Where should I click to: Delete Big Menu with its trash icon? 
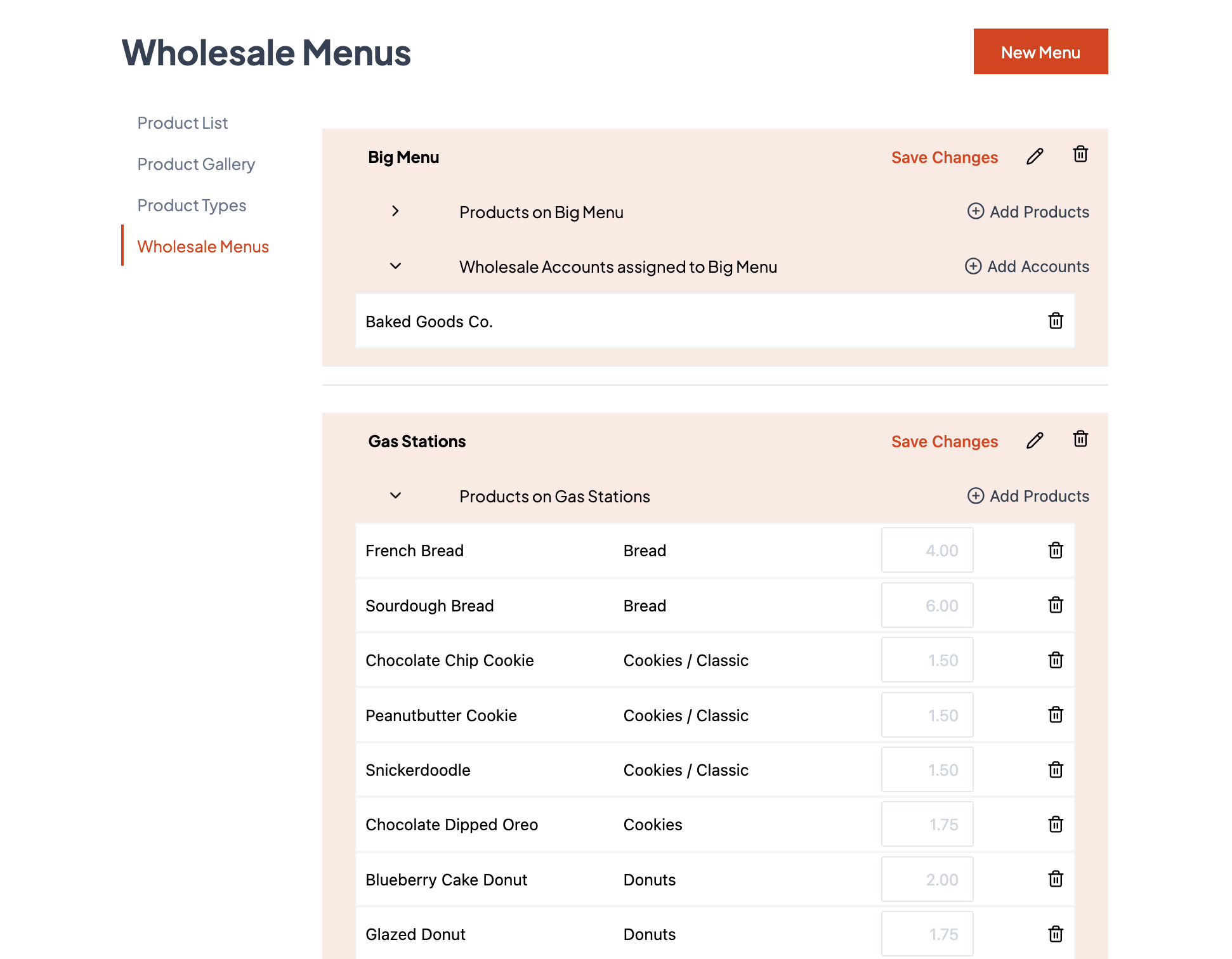[x=1080, y=155]
